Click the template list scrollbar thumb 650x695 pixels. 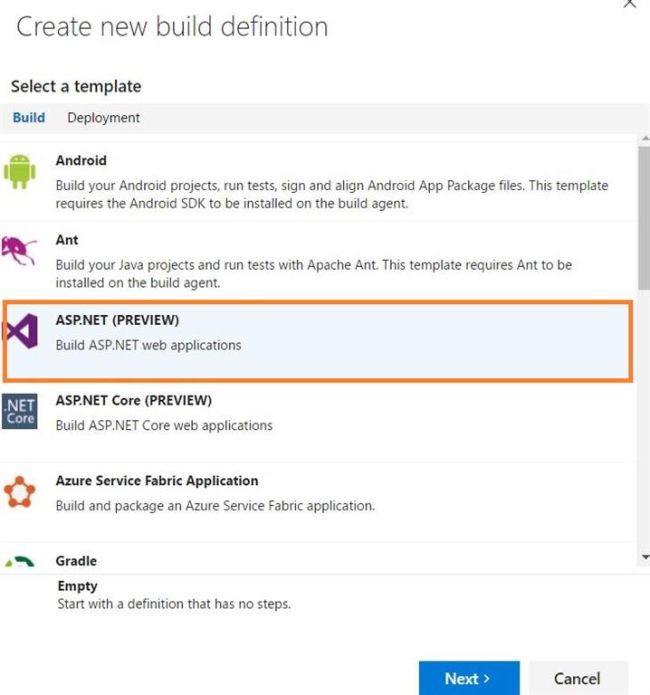[644, 215]
